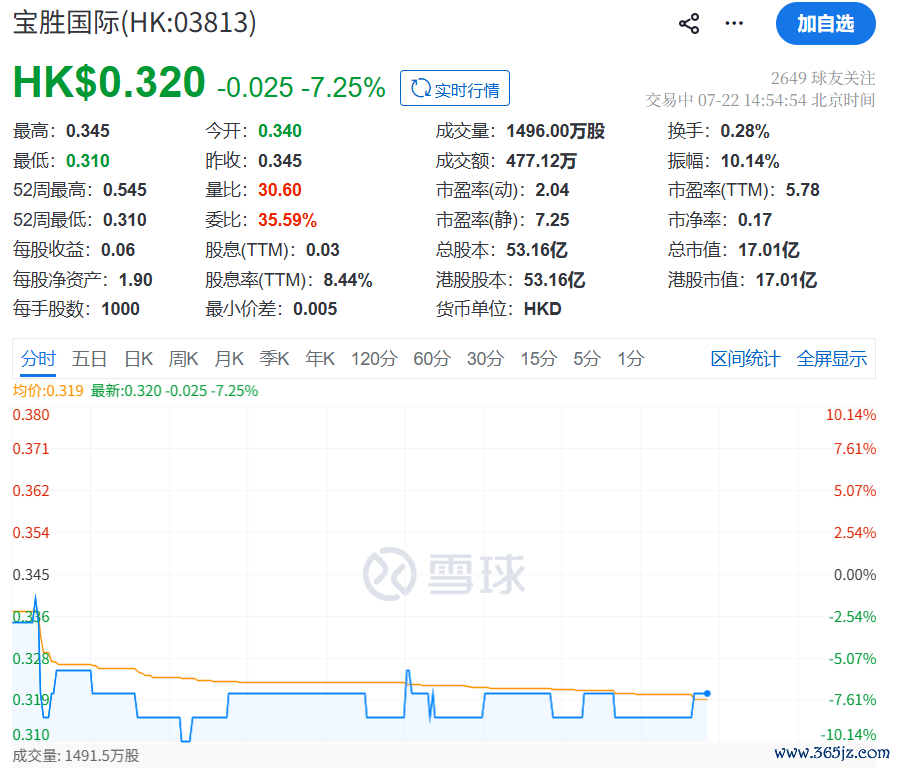Click the 市盈率(动) value 2.04
This screenshot has width=897, height=768.
(x=552, y=190)
